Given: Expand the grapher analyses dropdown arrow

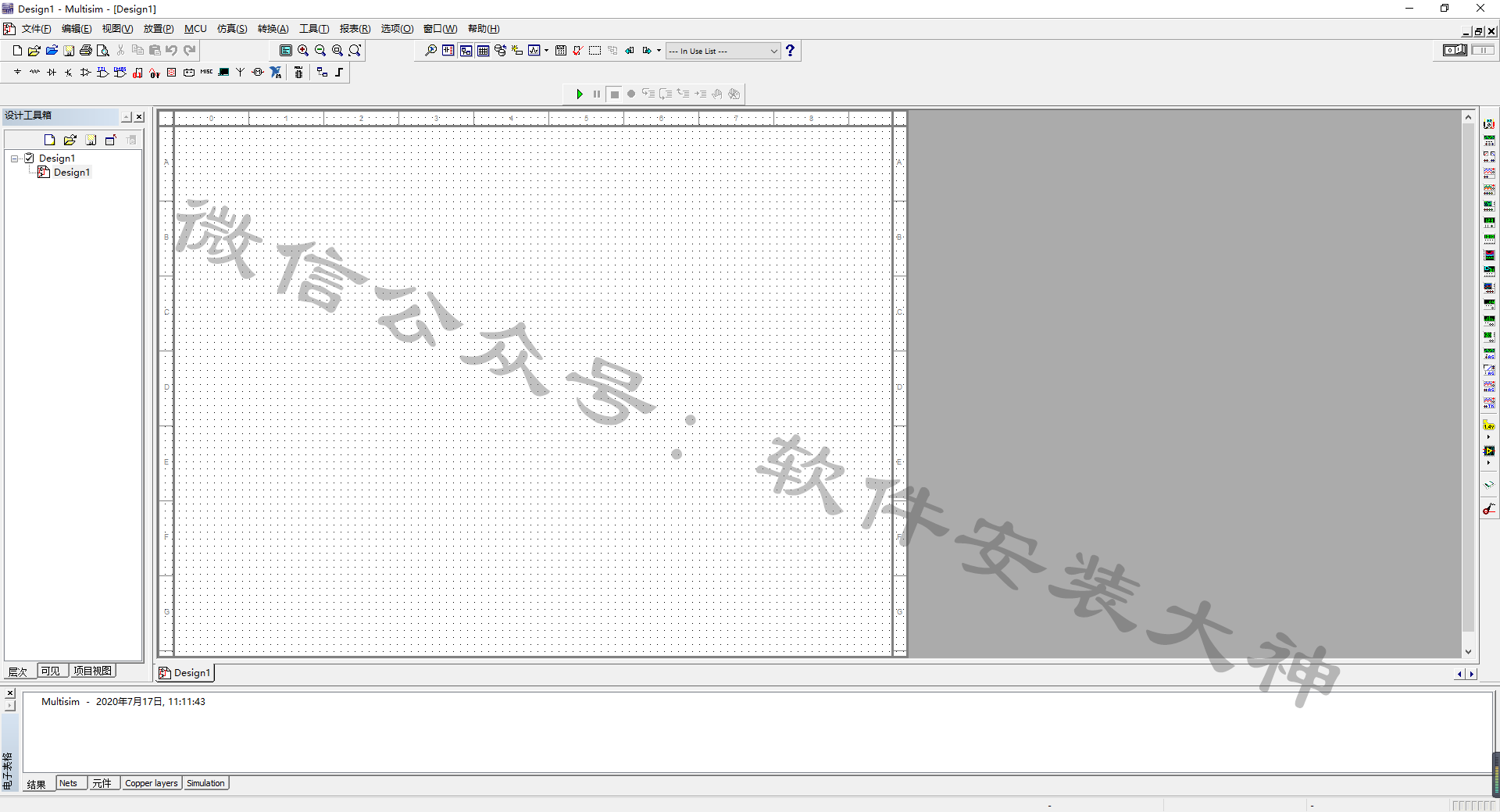Looking at the screenshot, I should tap(546, 50).
